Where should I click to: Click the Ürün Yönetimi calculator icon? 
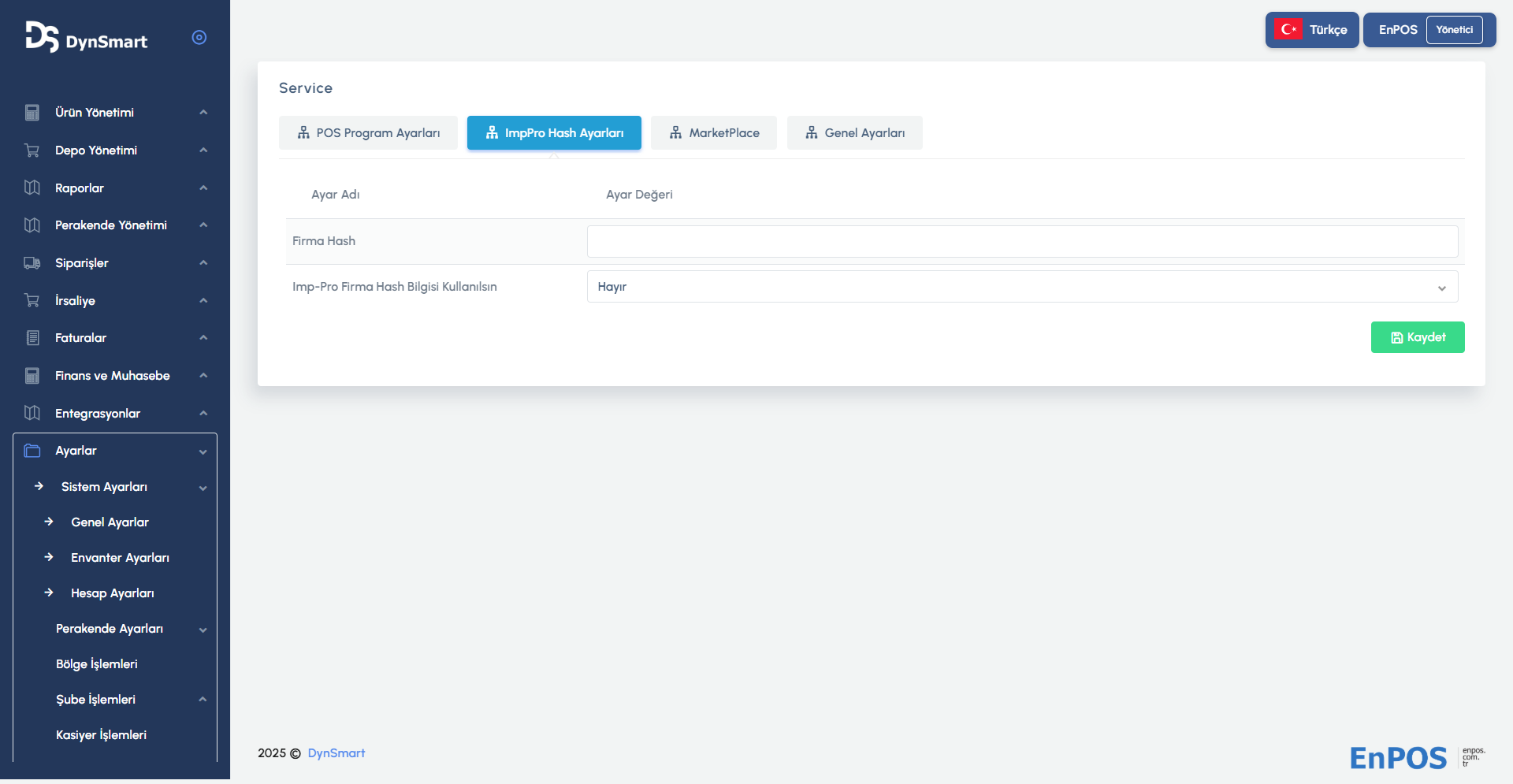pyautogui.click(x=32, y=113)
